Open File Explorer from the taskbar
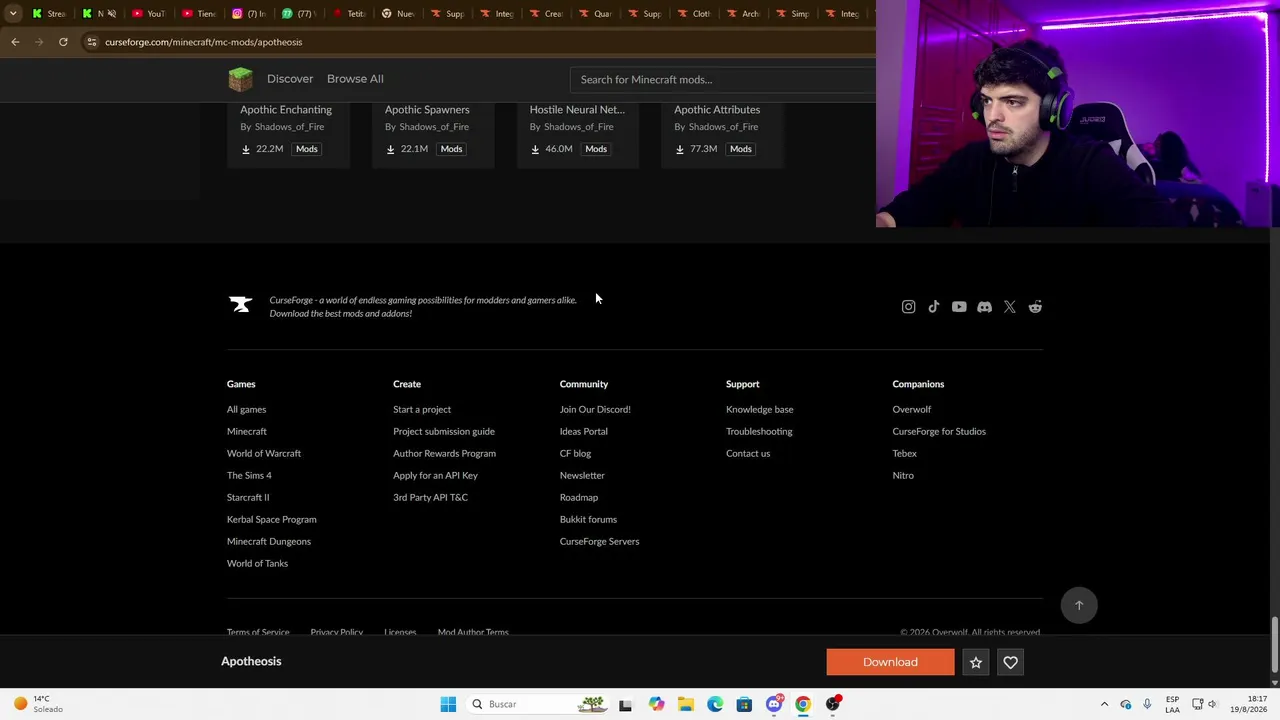The height and width of the screenshot is (720, 1280). pos(685,704)
